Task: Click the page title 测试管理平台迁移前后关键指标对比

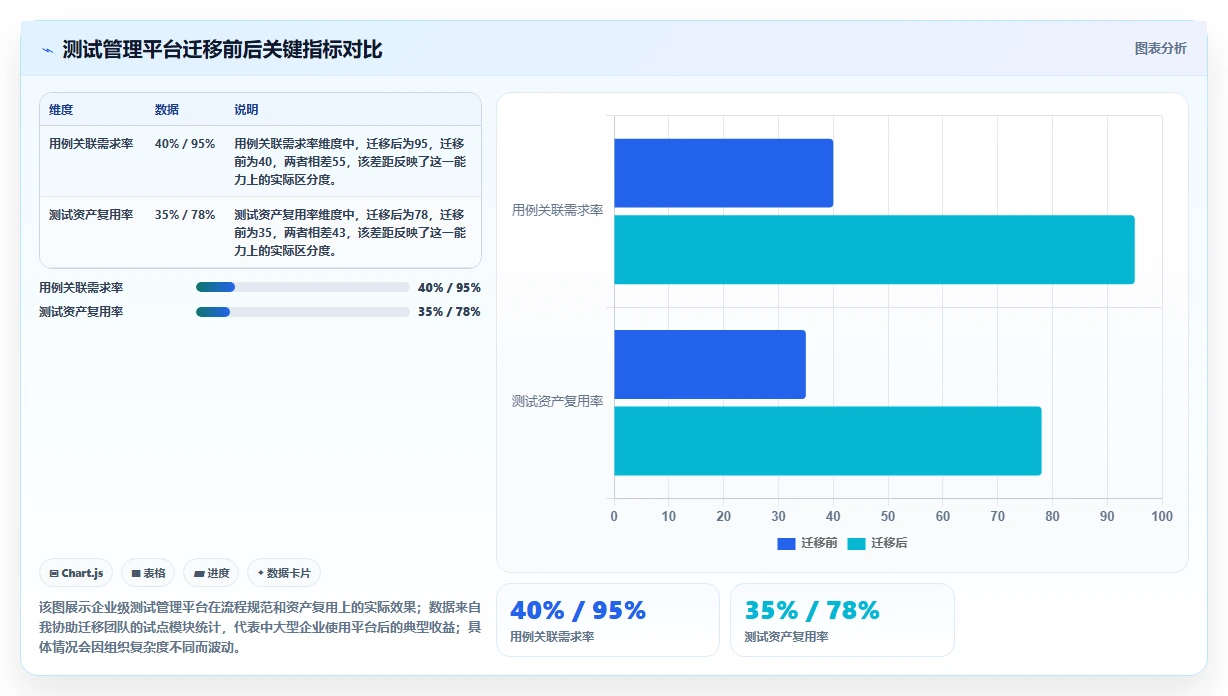Action: tap(222, 50)
